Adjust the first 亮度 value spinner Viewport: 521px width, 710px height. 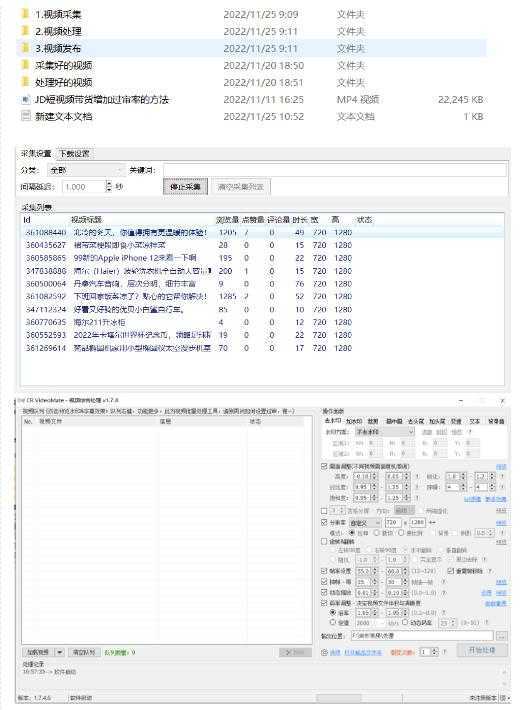tap(374, 476)
